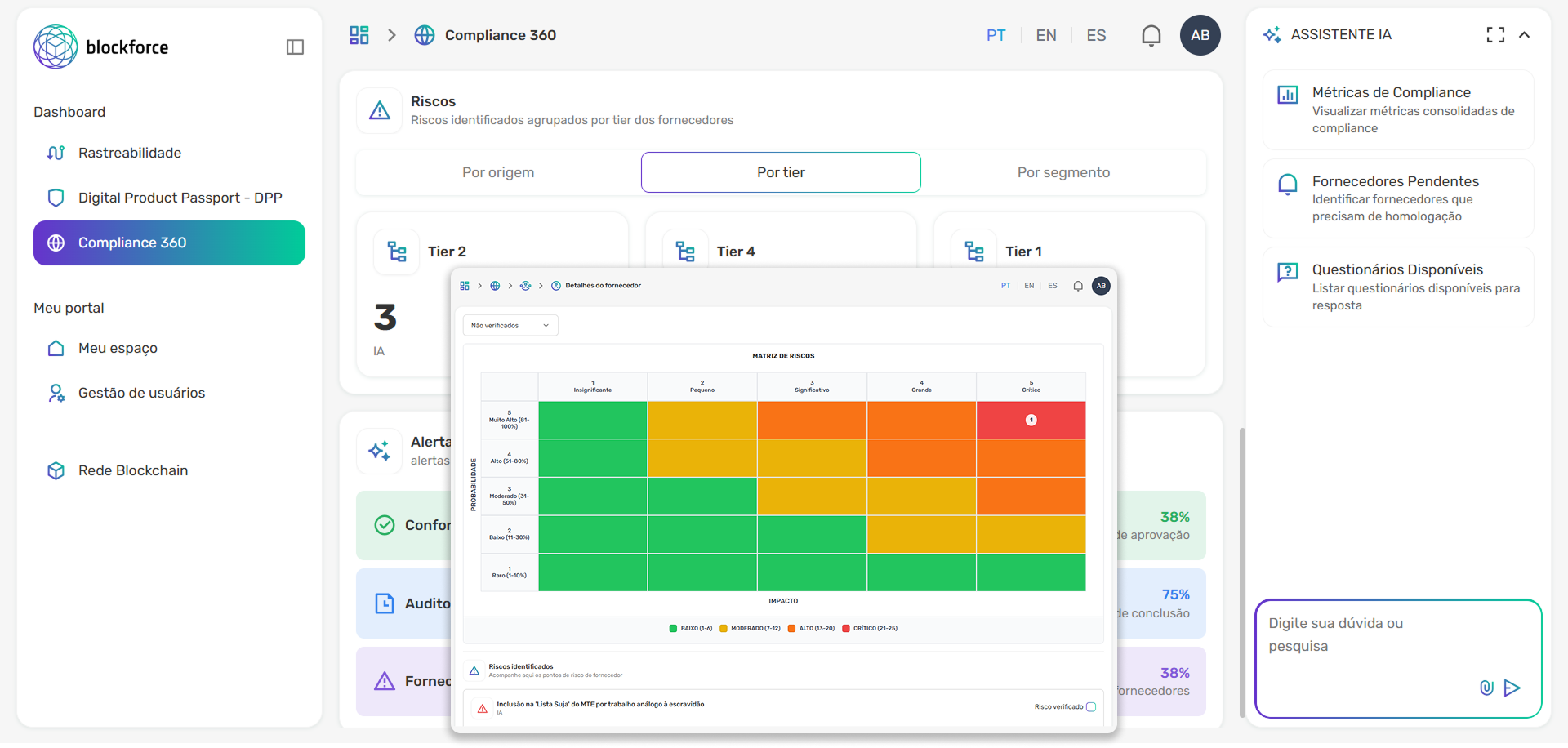This screenshot has width=1568, height=748.
Task: Click the Assistente IA sparkle icon
Action: [x=1272, y=34]
